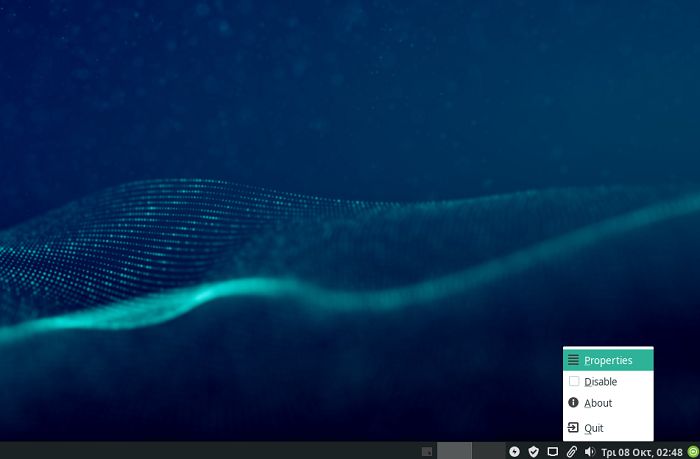Switch to the second darker workspace
The width and height of the screenshot is (700, 459).
click(488, 451)
